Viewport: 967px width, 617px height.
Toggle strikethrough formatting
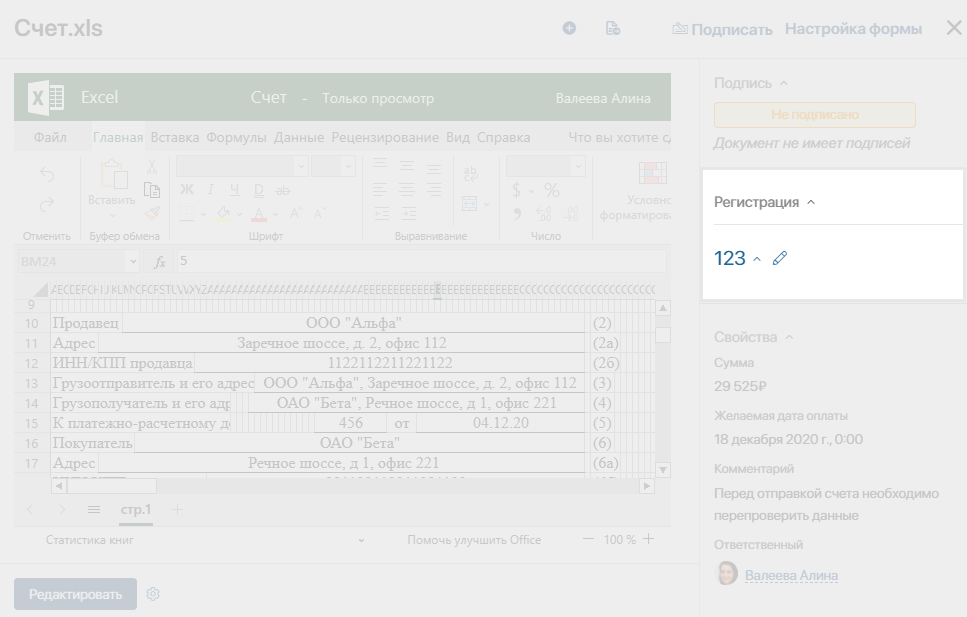click(x=282, y=190)
